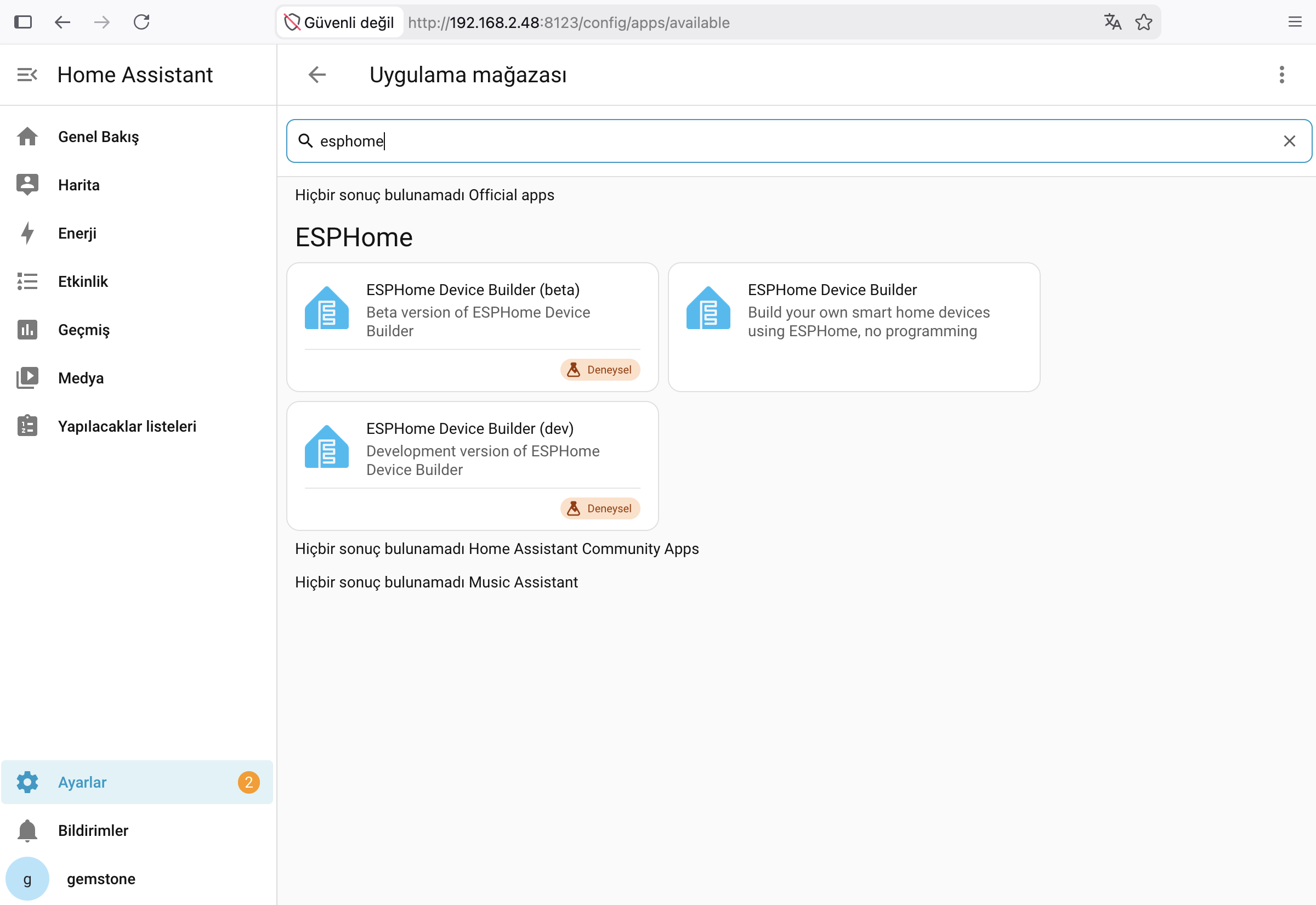
Task: Select Geçmiş in sidebar
Action: click(x=137, y=330)
